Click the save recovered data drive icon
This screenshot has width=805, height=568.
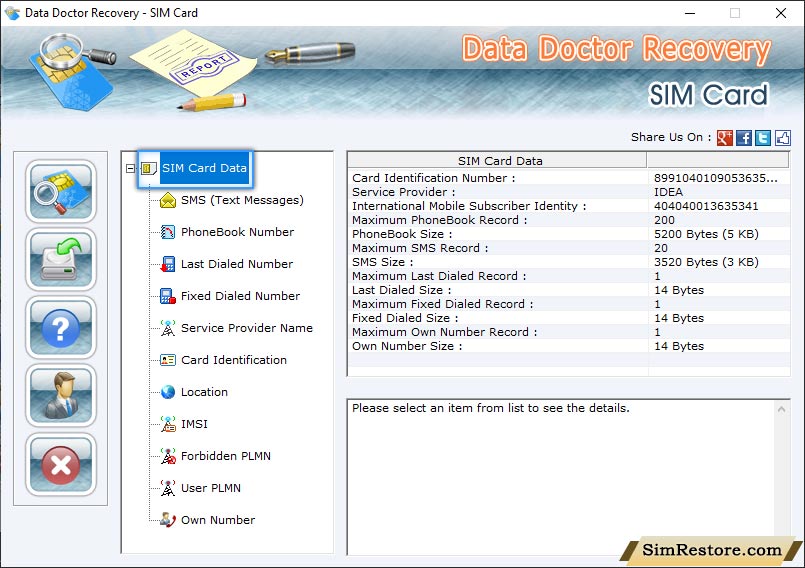click(61, 259)
